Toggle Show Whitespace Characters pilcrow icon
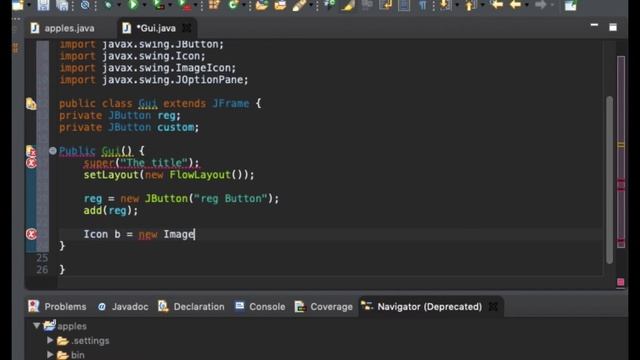This screenshot has width=640, height=360. 422,5
